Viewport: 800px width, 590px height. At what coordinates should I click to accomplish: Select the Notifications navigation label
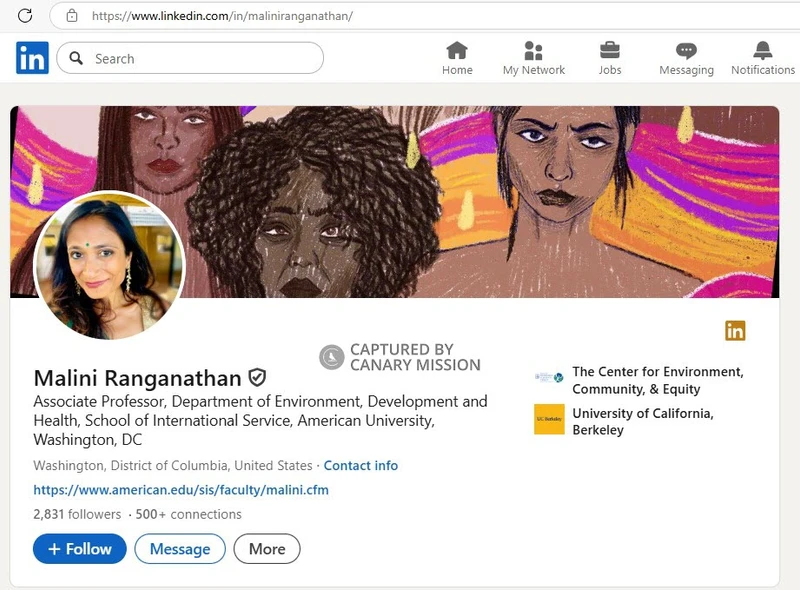coord(763,70)
